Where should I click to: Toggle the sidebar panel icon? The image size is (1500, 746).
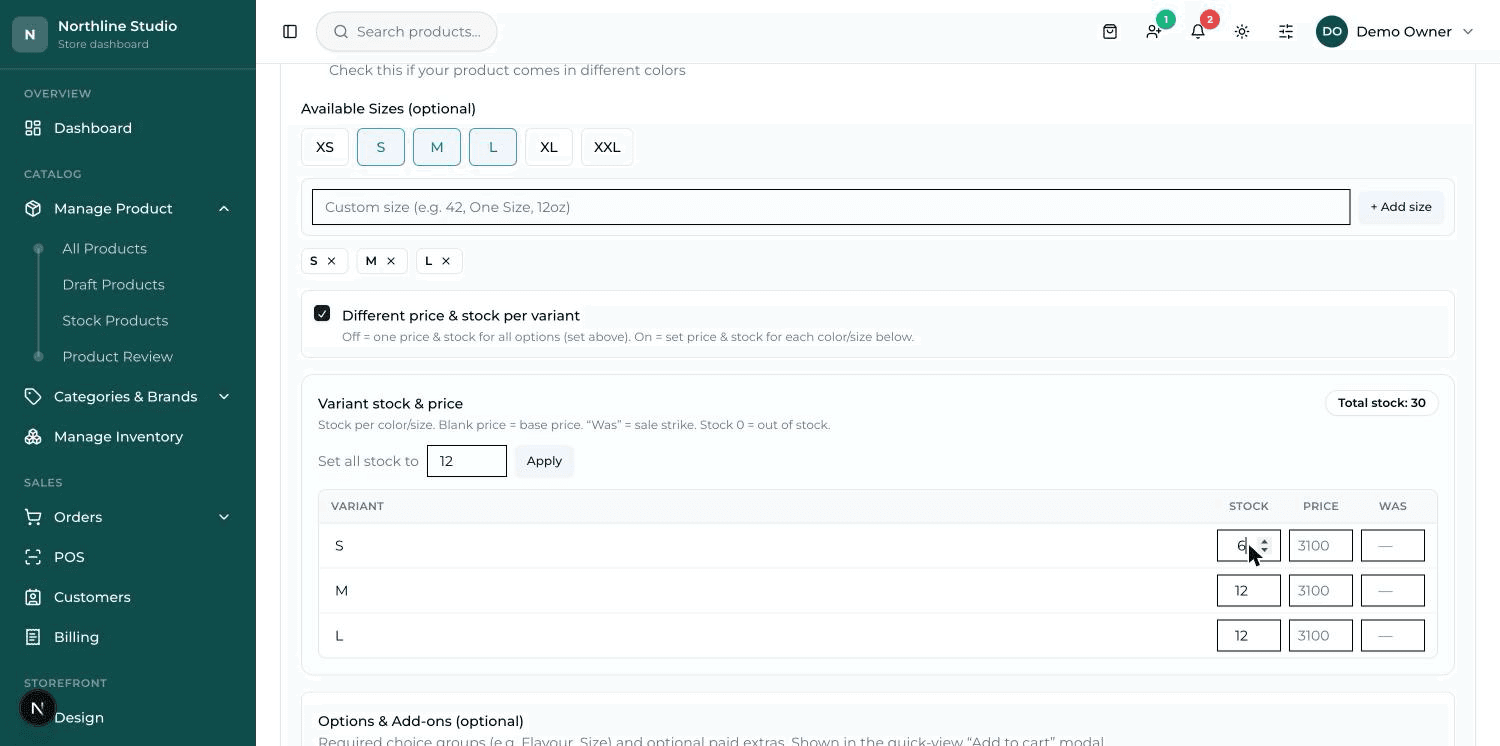click(290, 32)
